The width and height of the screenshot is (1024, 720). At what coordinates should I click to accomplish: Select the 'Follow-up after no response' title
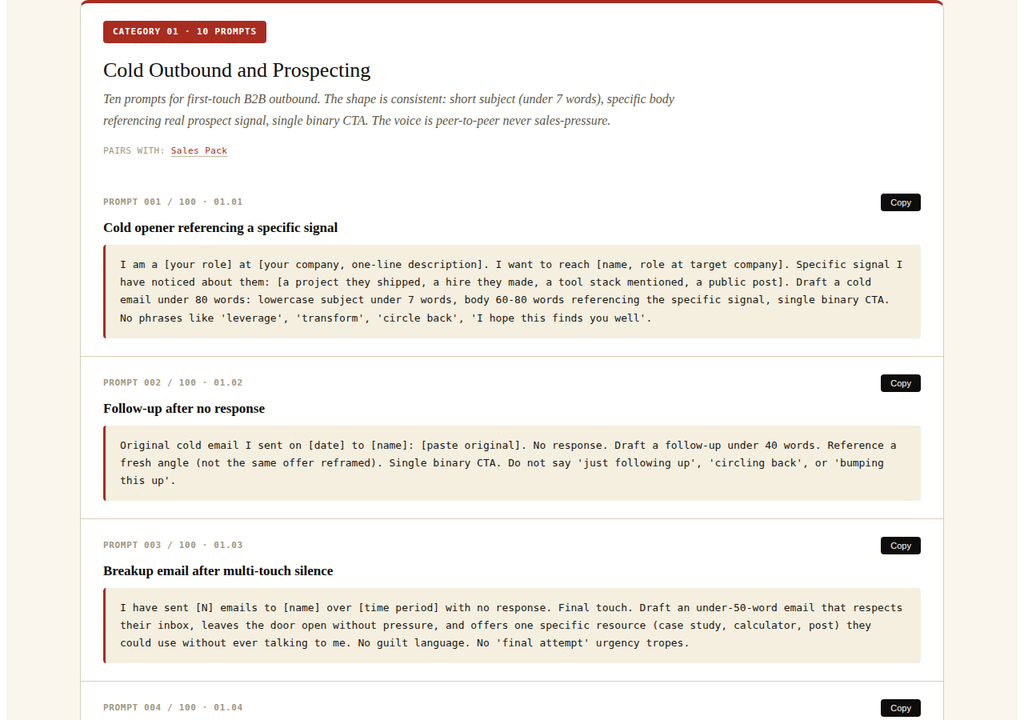pyautogui.click(x=184, y=408)
